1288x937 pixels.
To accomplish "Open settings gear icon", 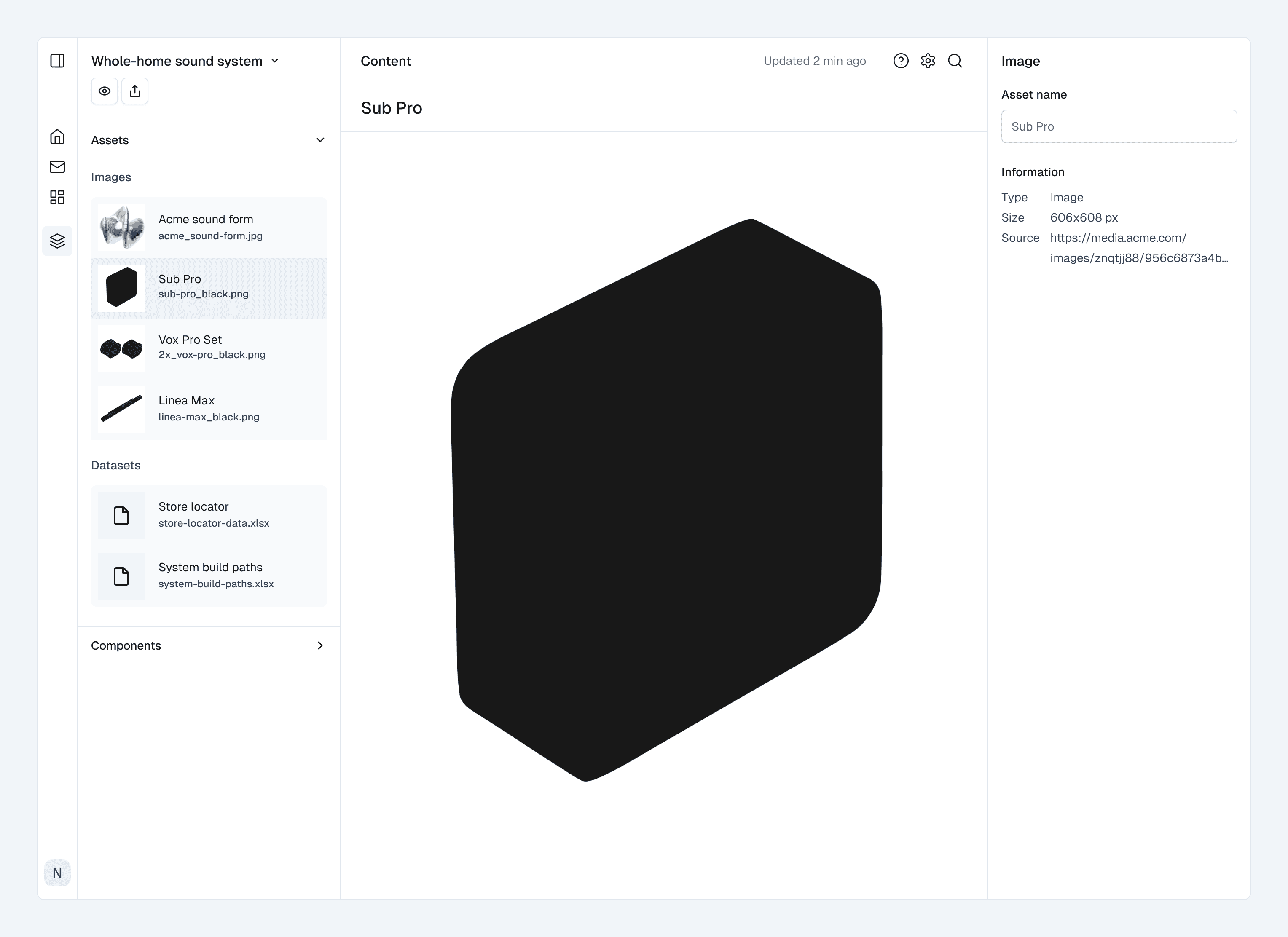I will 928,61.
